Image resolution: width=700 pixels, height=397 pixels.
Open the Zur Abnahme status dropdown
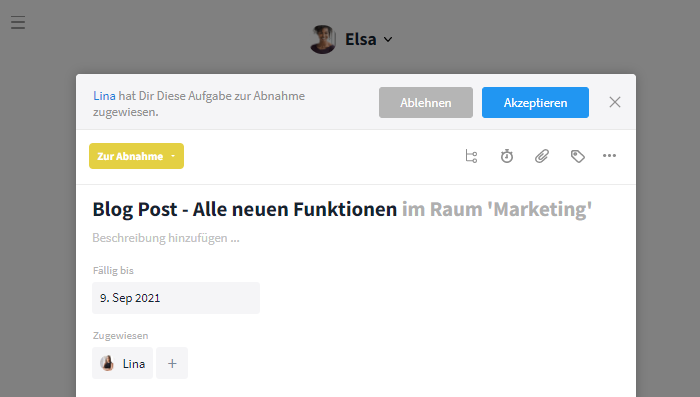tap(136, 156)
